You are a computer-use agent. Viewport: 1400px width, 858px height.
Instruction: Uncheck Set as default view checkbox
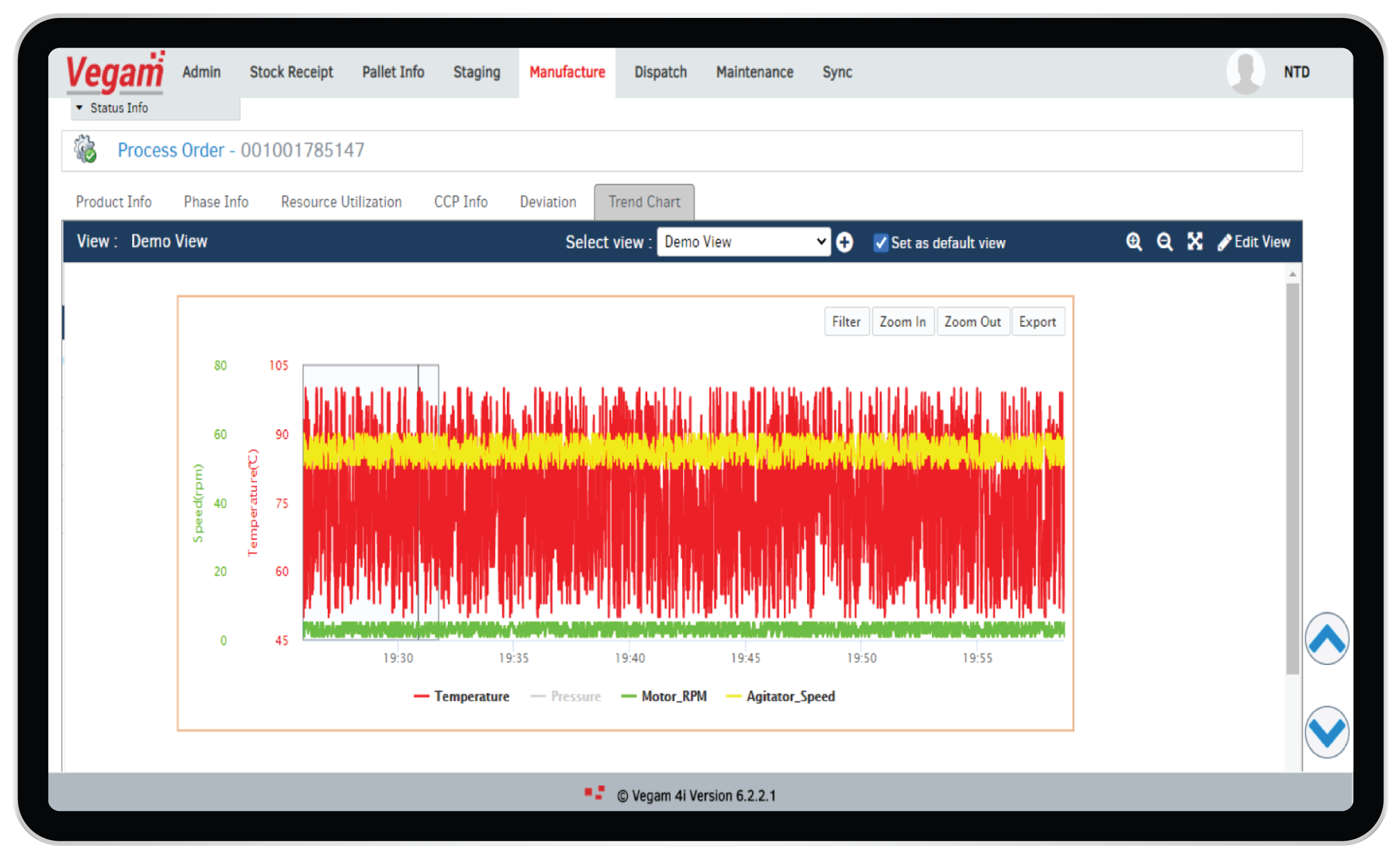880,243
